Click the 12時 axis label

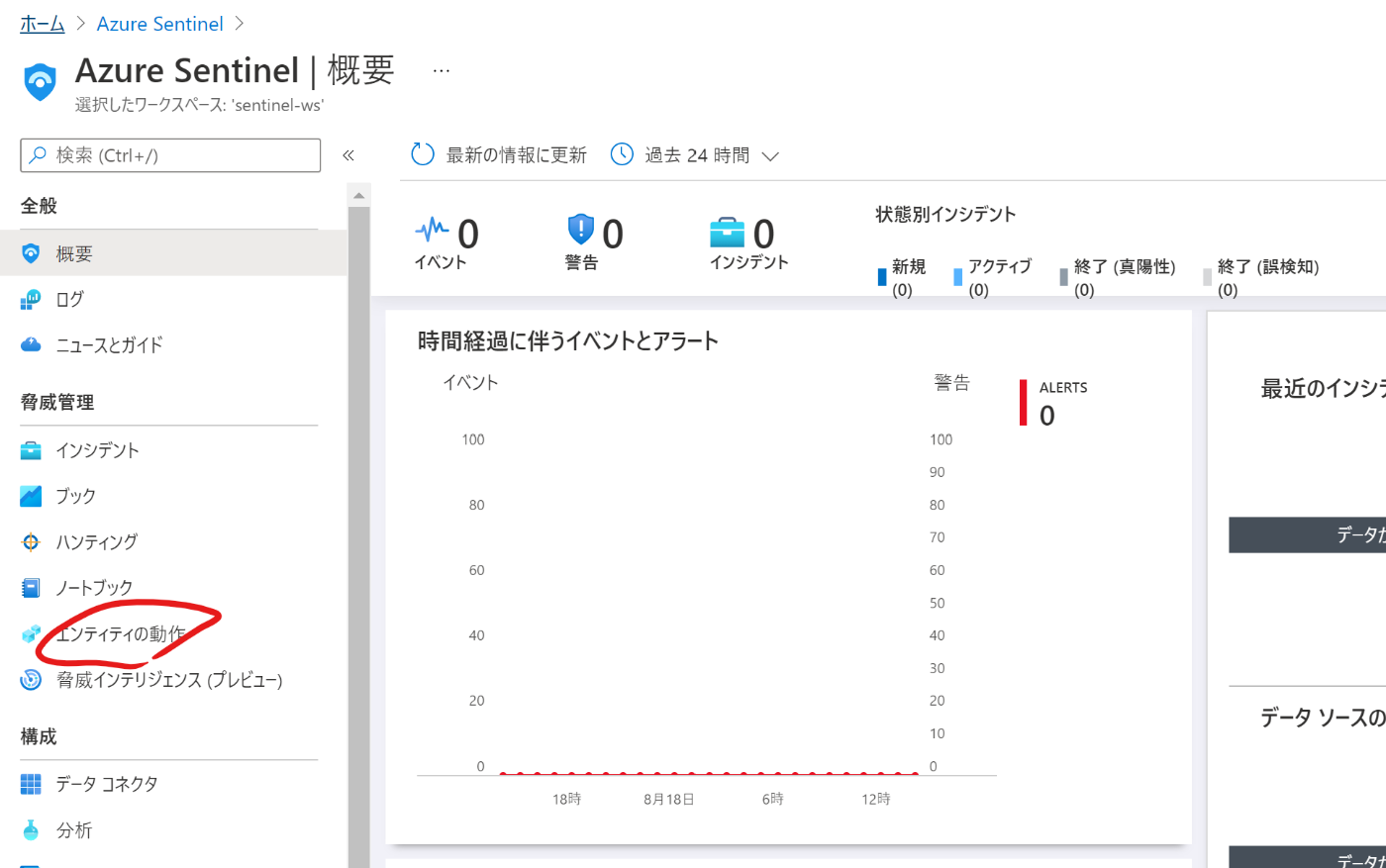point(875,799)
